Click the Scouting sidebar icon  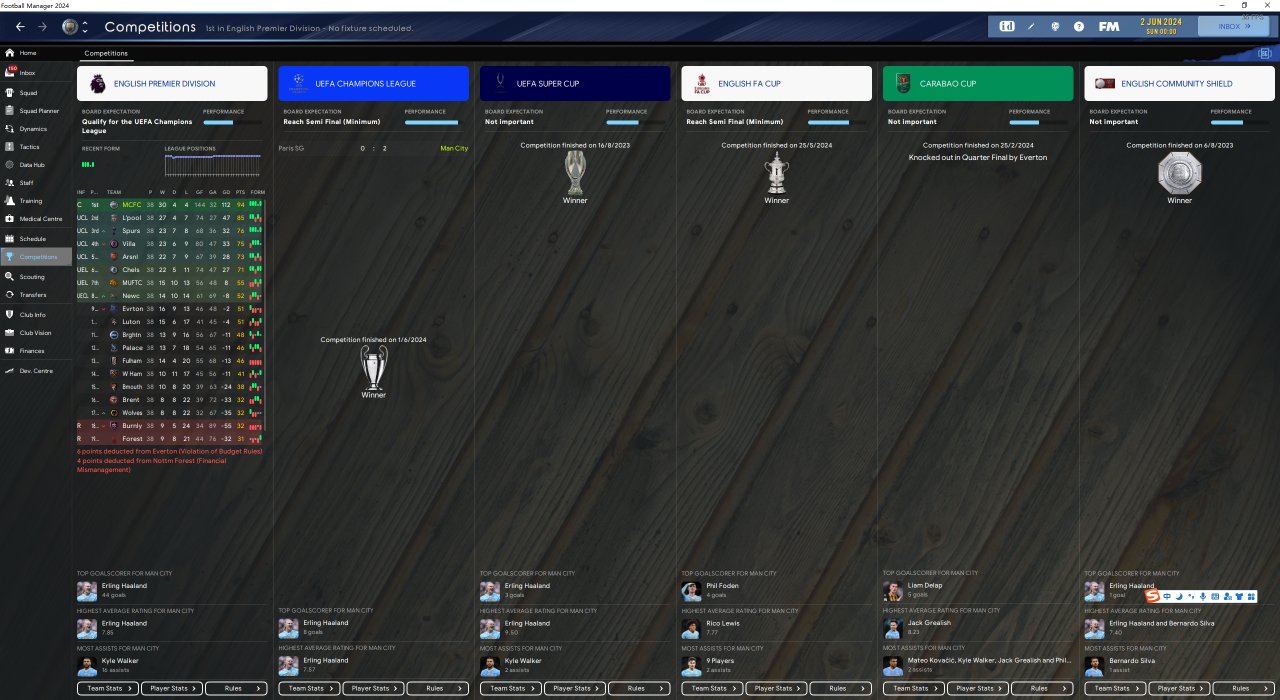pyautogui.click(x=10, y=277)
